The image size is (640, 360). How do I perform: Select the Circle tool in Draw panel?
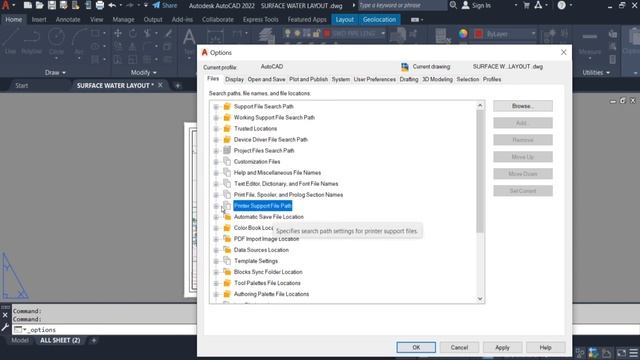pyautogui.click(x=56, y=42)
